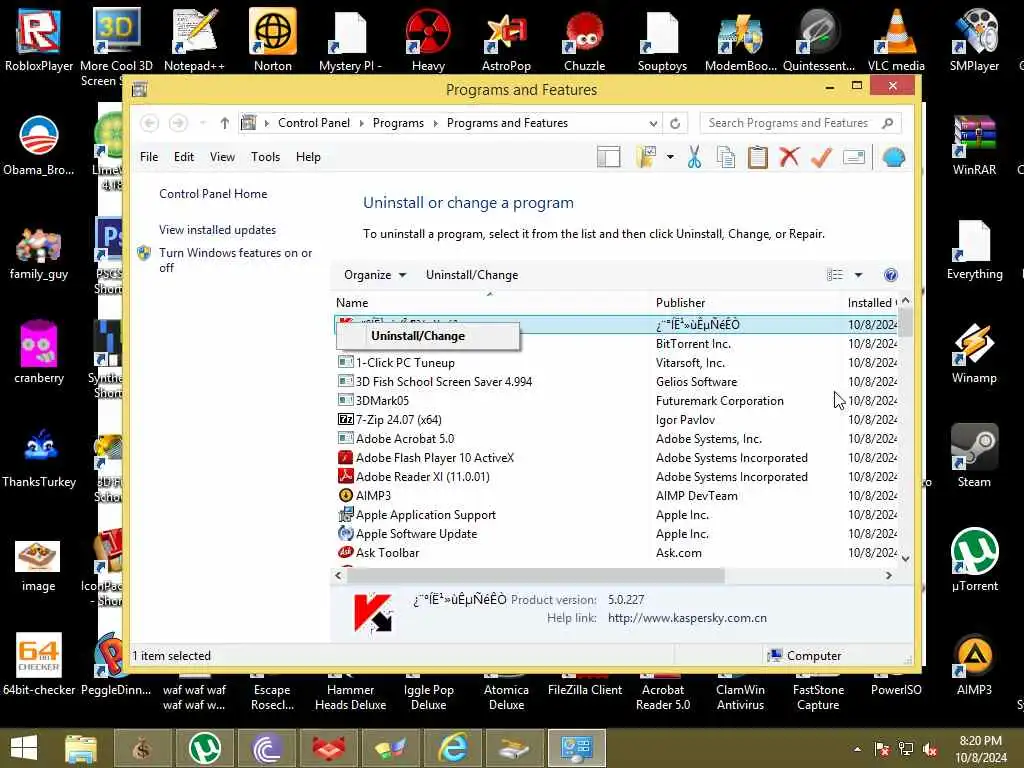Expand the view options dropdown arrow

(858, 275)
